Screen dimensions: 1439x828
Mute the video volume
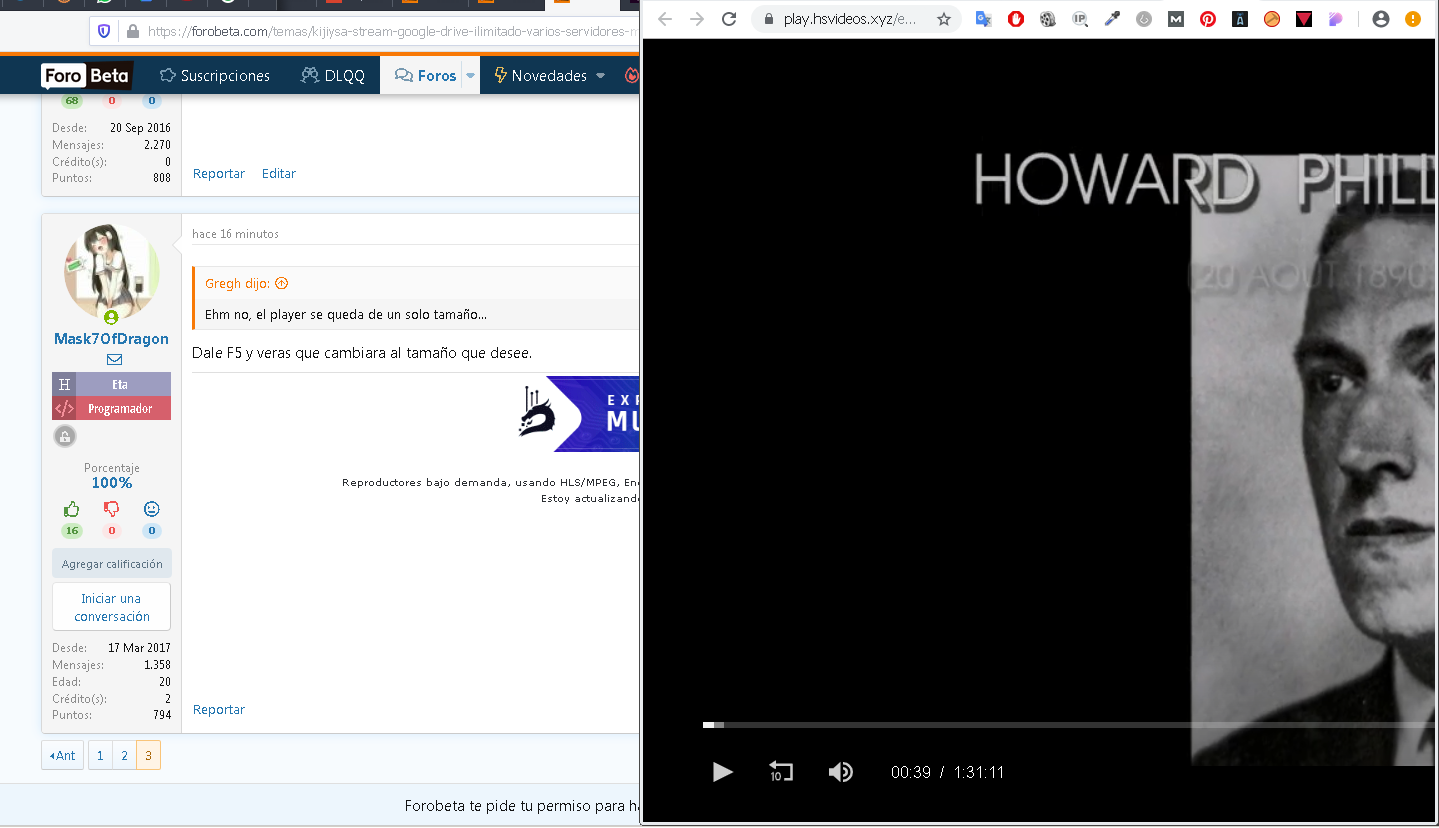(x=841, y=772)
